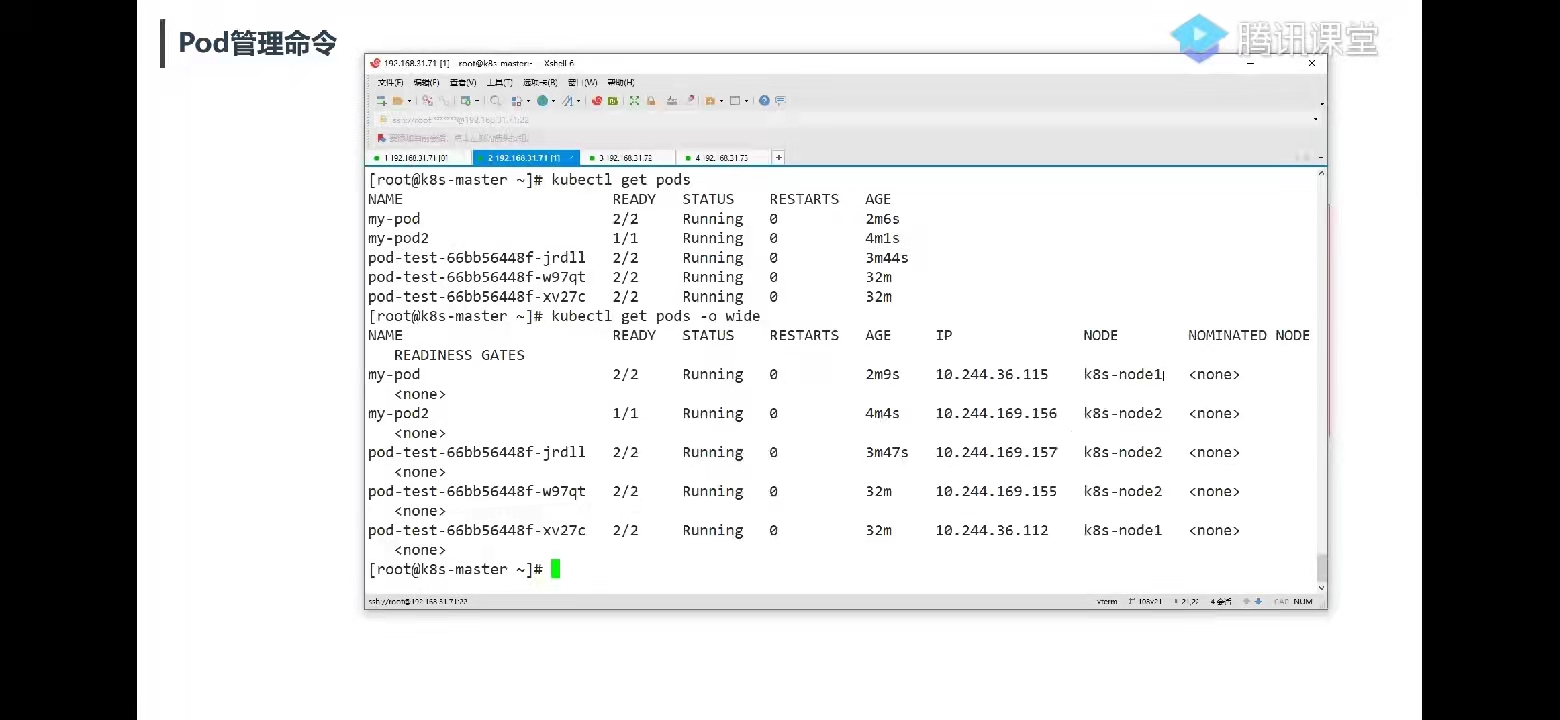This screenshot has width=1560, height=720.
Task: Open dropdown arrow beside the font tool icon
Action: (578, 101)
